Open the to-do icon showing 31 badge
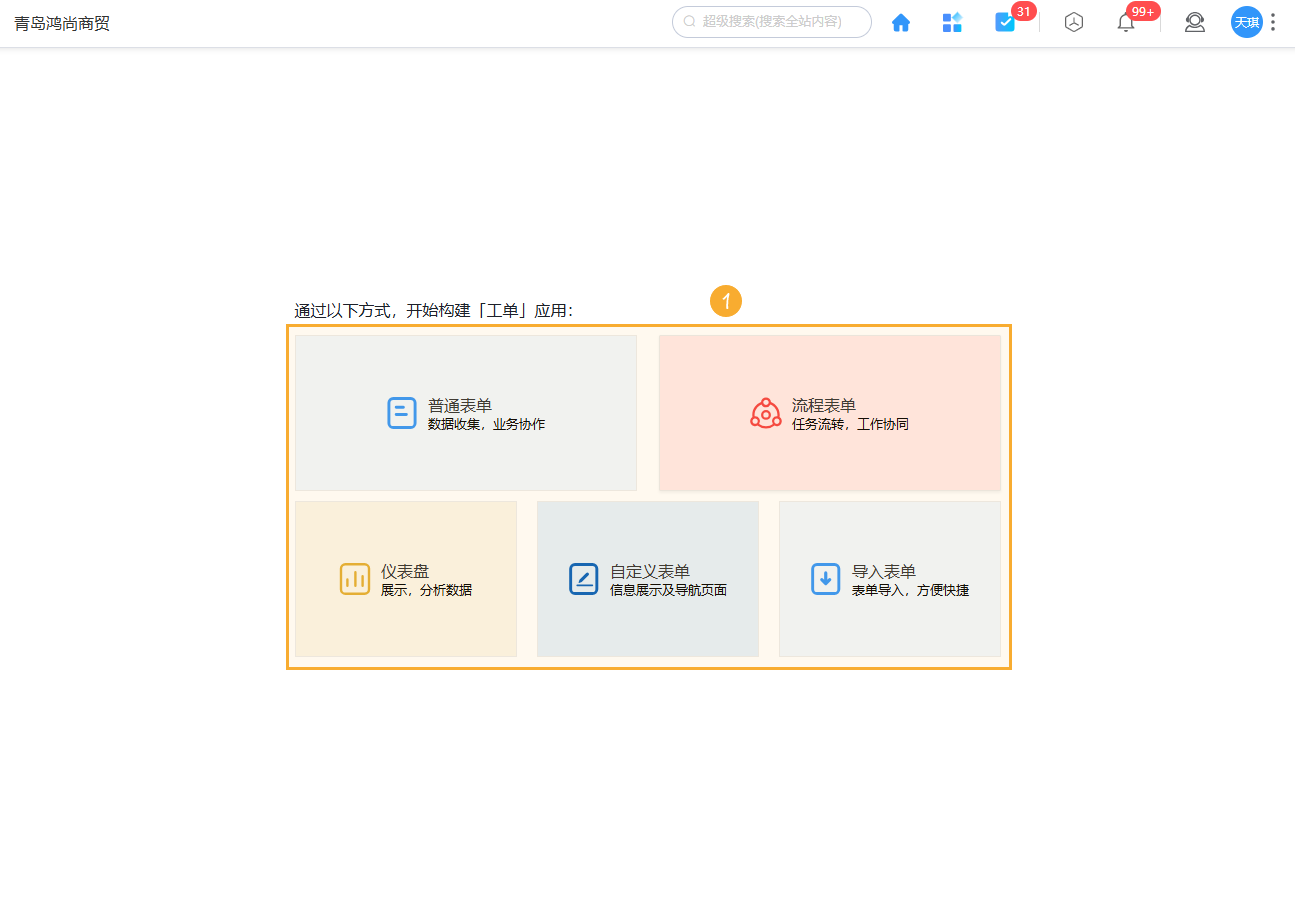 pos(1005,22)
